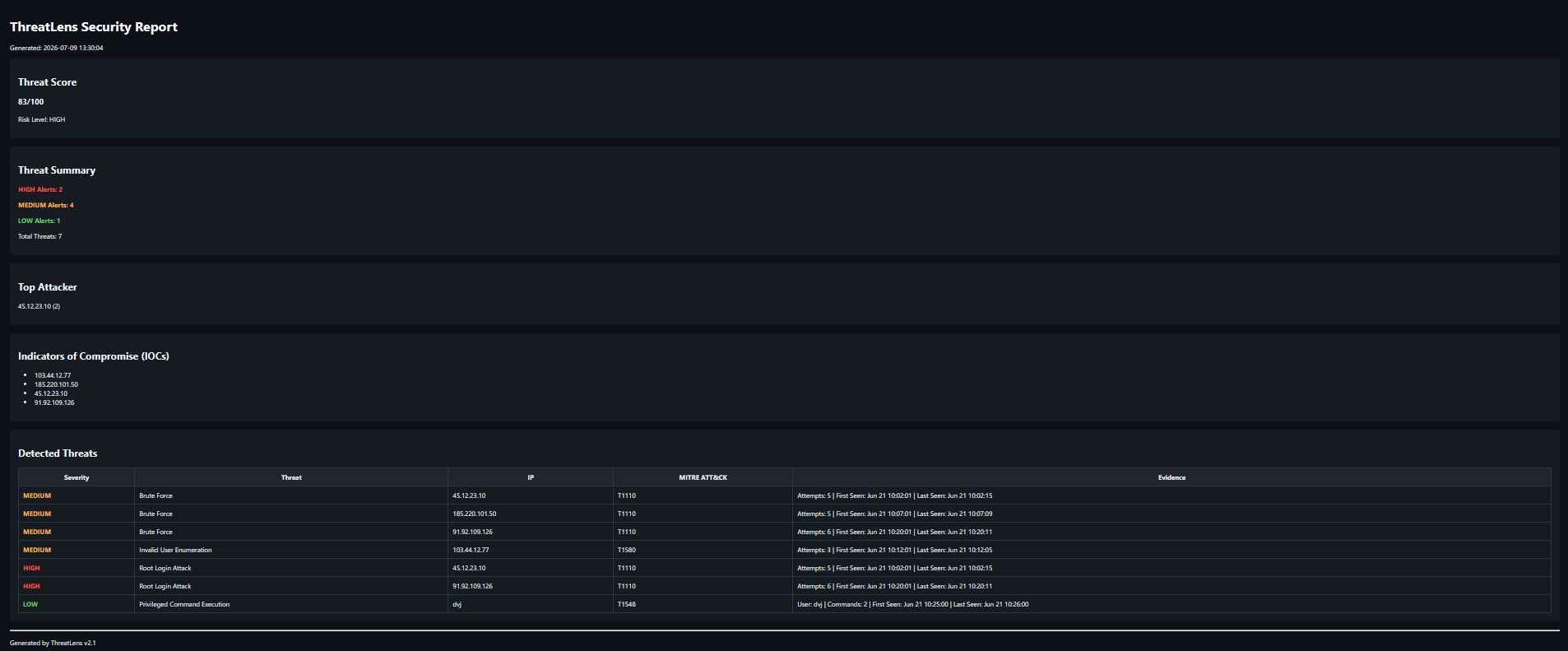
Task: Click the 'ThreatLens Security Report' title
Action: (94, 27)
